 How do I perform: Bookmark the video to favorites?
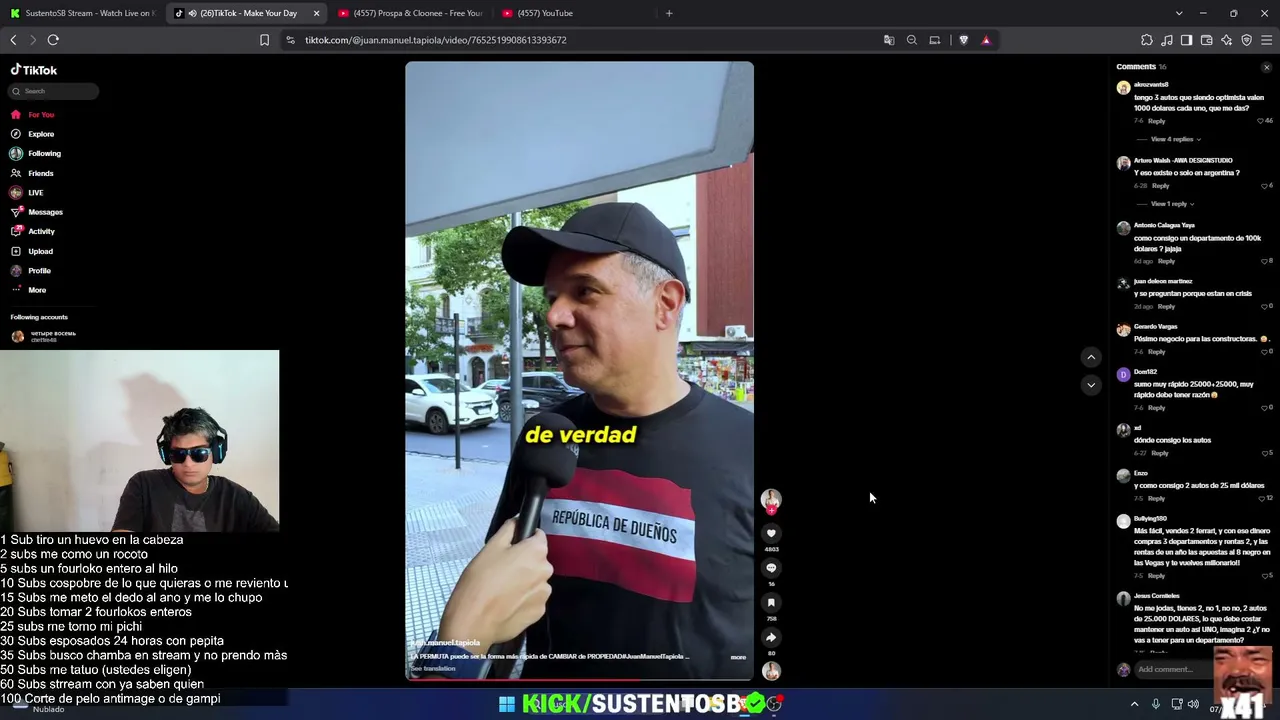(771, 602)
